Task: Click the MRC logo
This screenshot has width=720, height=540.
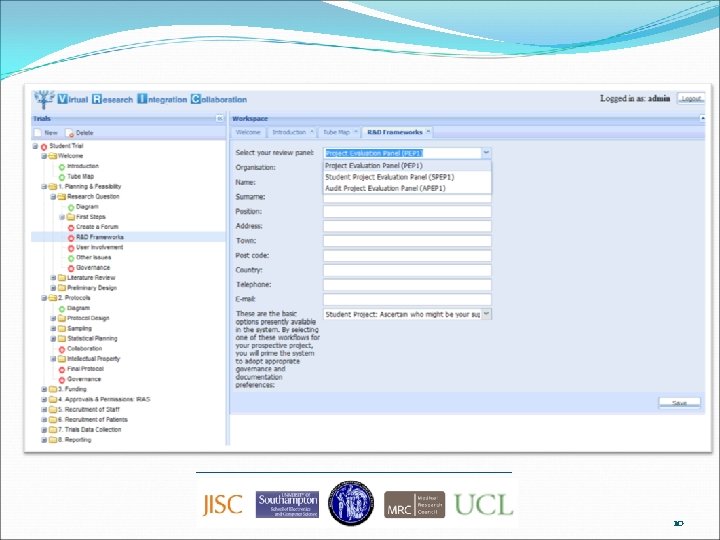Action: pos(414,505)
